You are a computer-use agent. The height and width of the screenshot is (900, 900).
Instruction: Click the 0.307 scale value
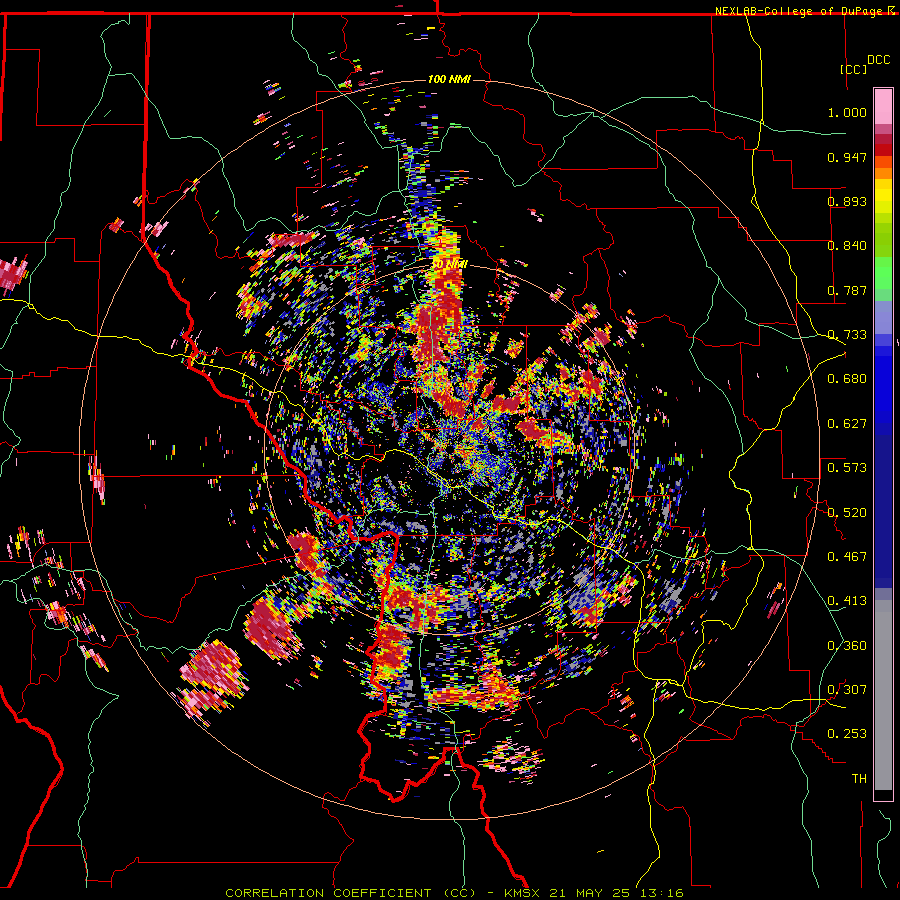847,690
